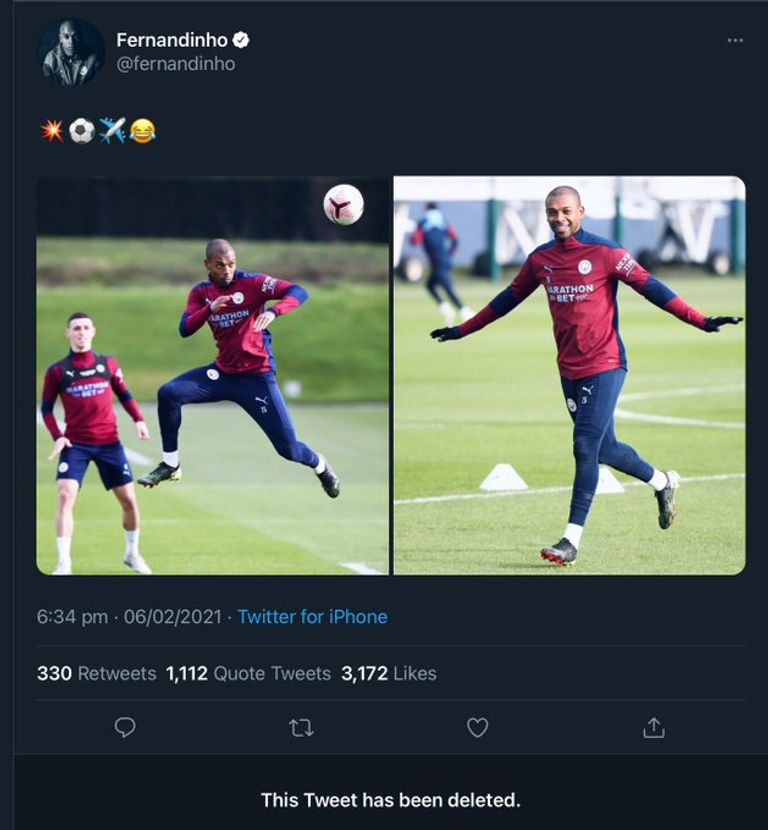Click the reply speech bubble icon

125,727
